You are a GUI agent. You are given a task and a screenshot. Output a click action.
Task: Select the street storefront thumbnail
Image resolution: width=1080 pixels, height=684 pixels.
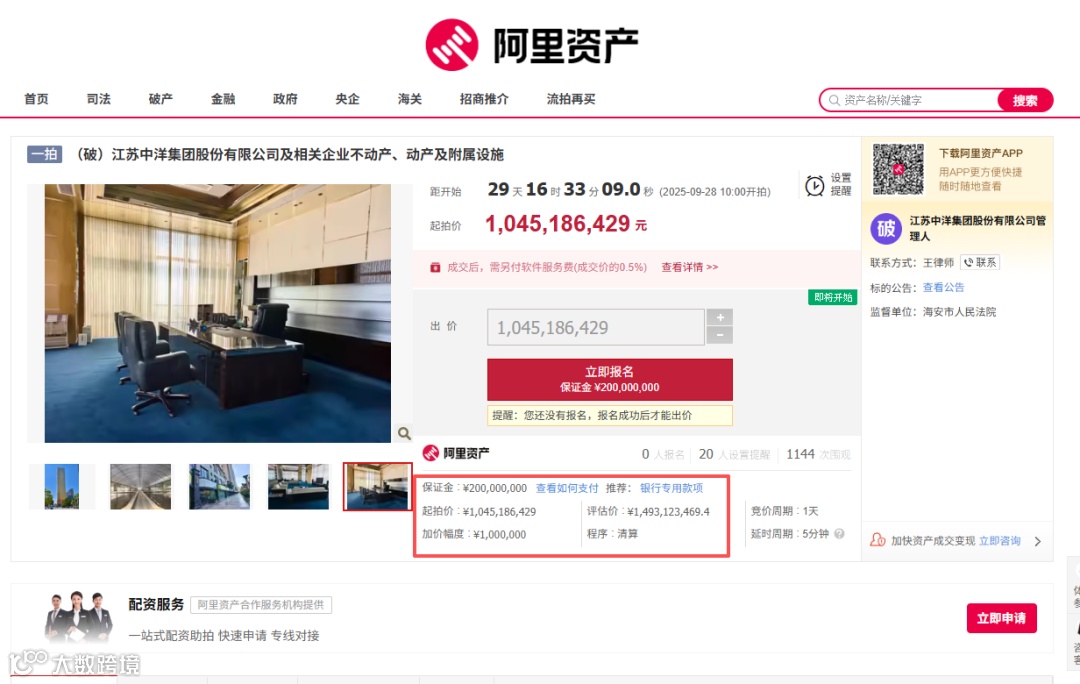click(x=220, y=486)
